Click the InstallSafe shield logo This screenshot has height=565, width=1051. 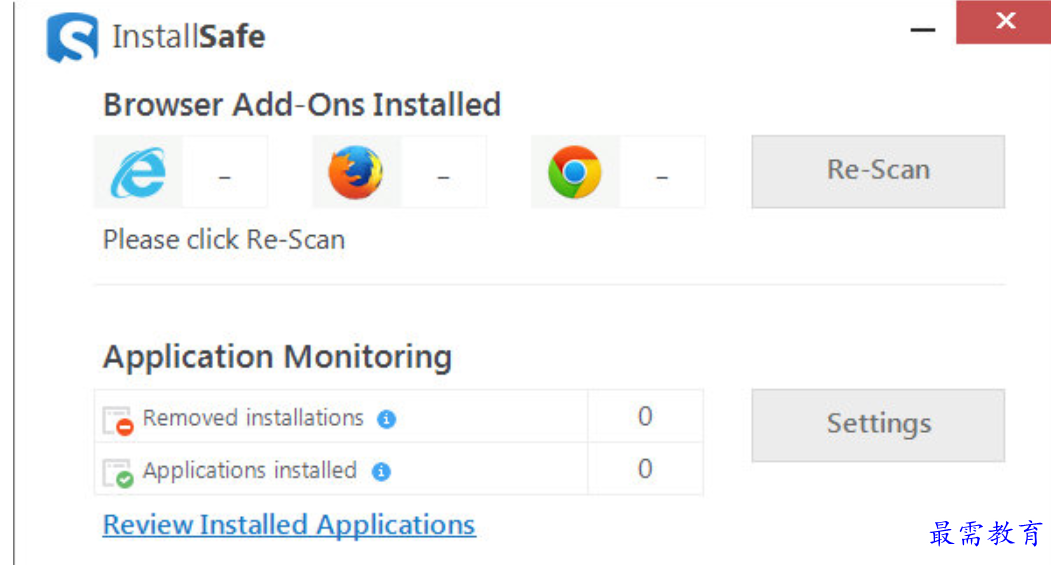72,38
